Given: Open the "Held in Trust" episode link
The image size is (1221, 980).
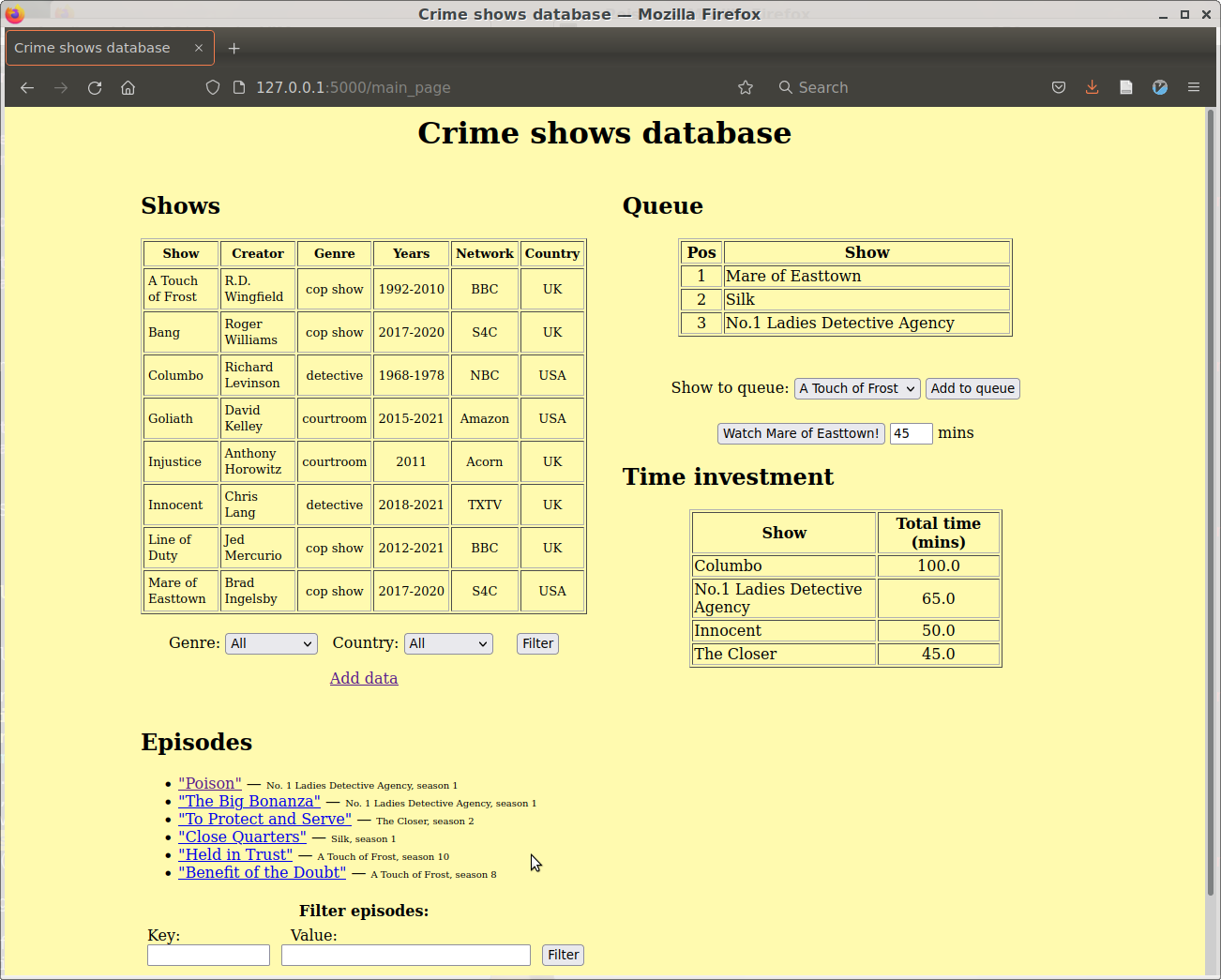Looking at the screenshot, I should [235, 854].
